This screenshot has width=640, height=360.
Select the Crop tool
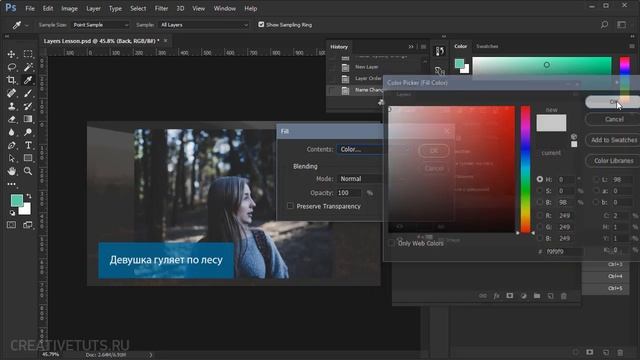[11, 80]
